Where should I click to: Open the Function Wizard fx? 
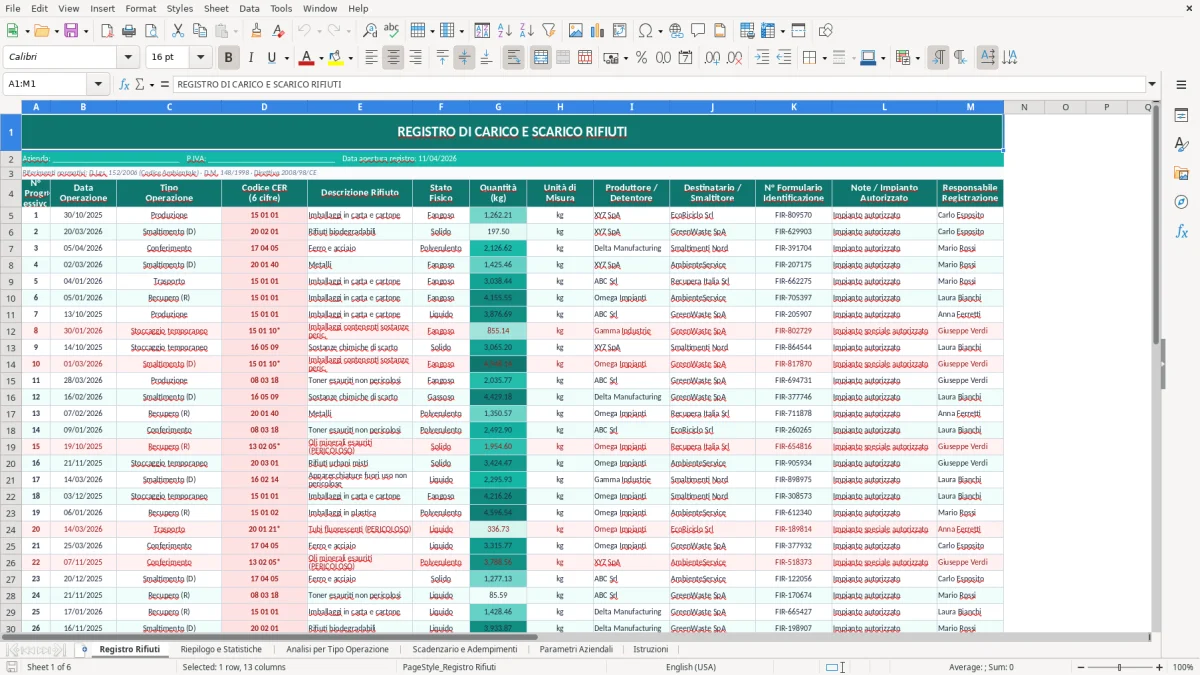[125, 84]
